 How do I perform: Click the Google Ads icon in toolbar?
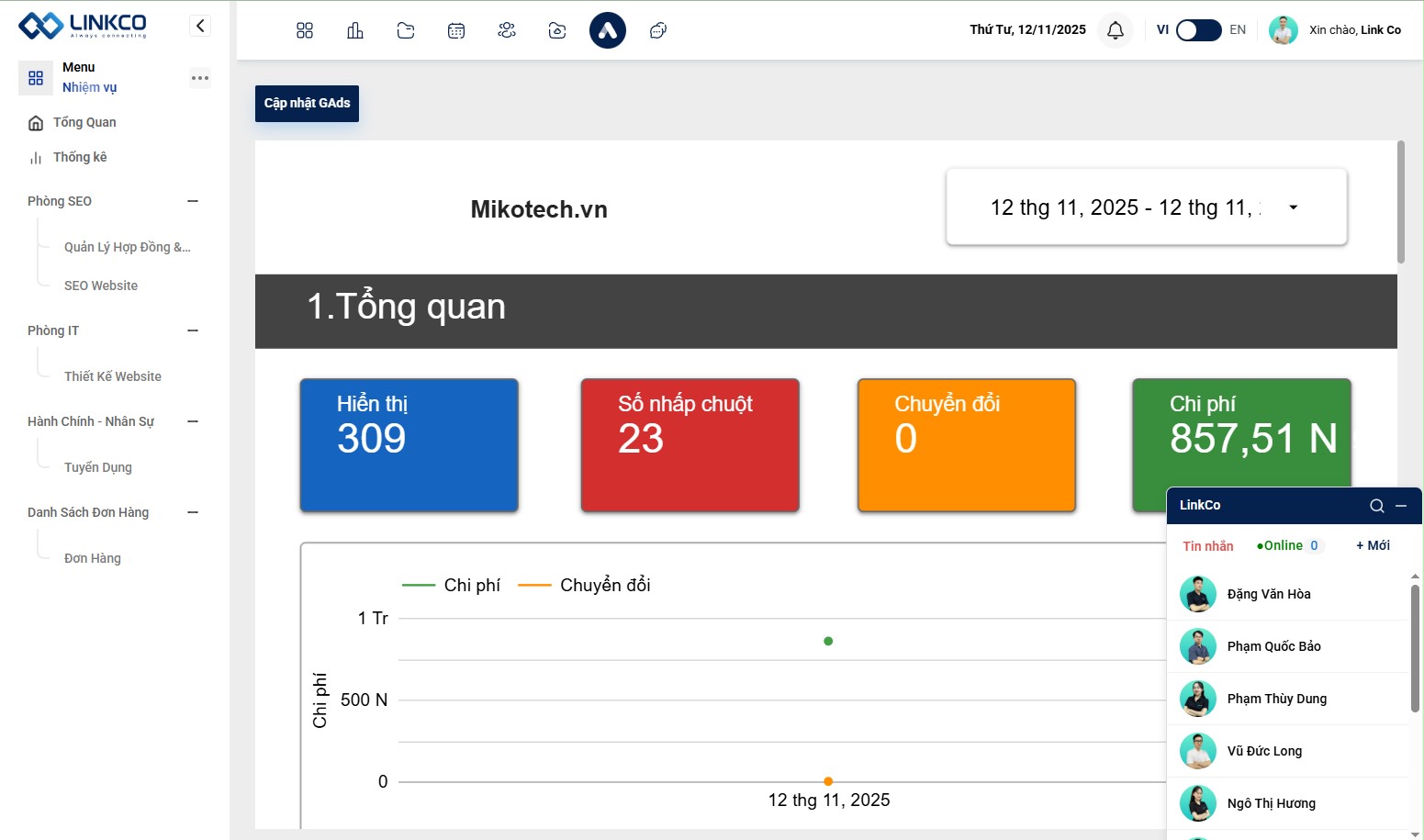click(607, 31)
